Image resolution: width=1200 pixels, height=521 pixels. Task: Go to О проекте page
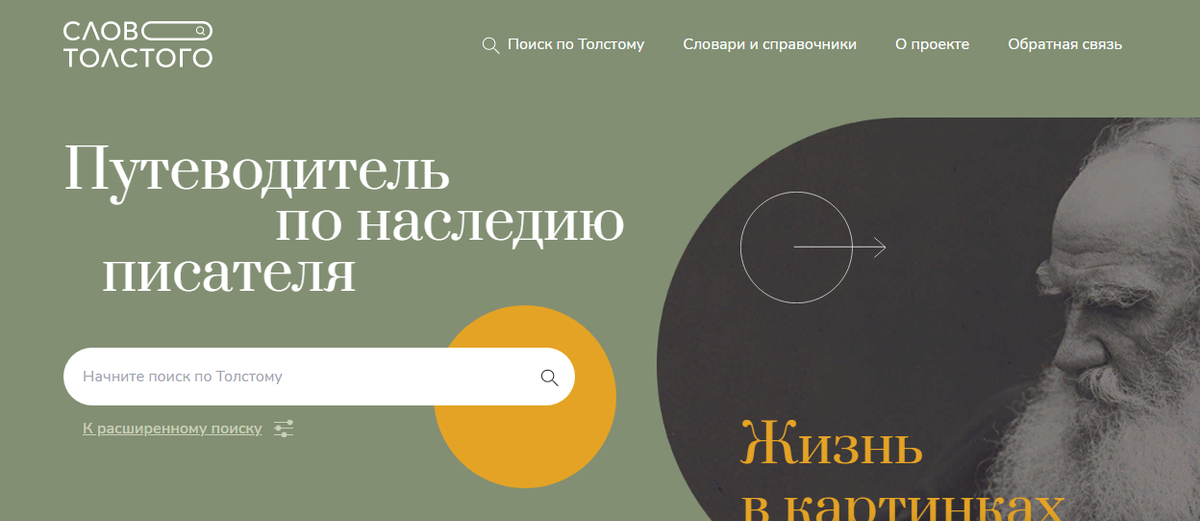tap(932, 44)
